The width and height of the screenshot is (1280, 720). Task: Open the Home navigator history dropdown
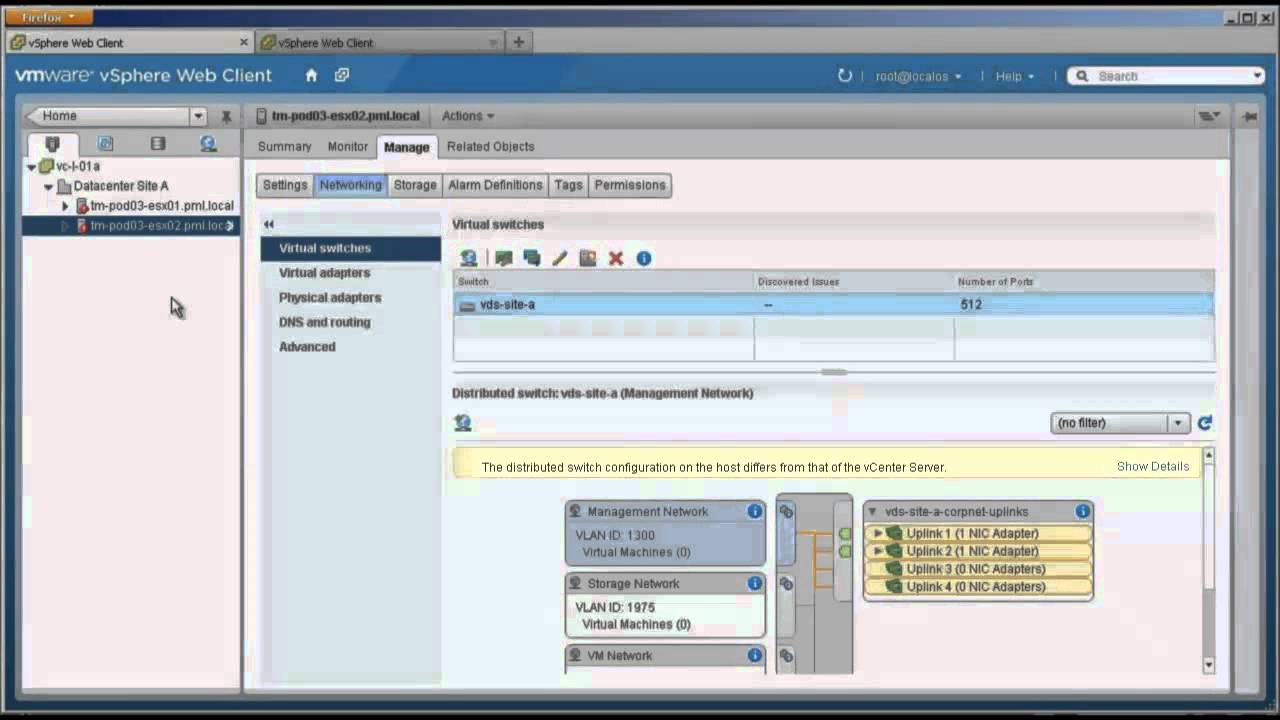click(x=198, y=116)
